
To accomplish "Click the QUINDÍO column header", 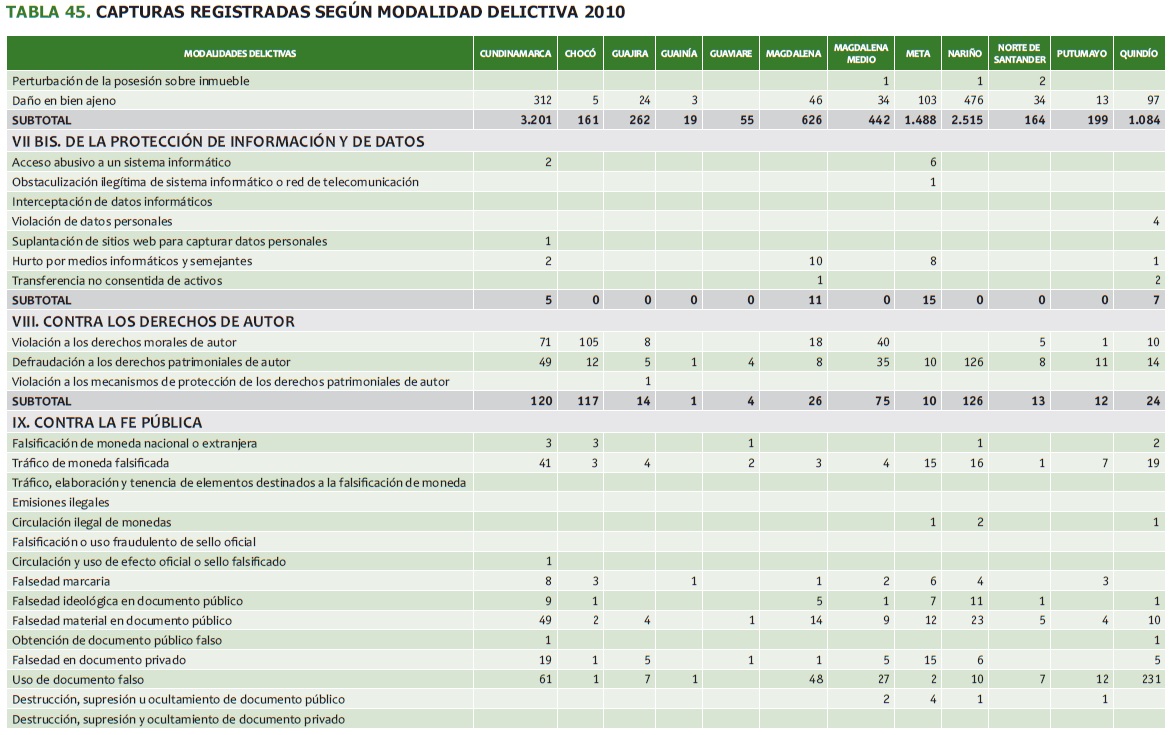I will [x=1138, y=53].
